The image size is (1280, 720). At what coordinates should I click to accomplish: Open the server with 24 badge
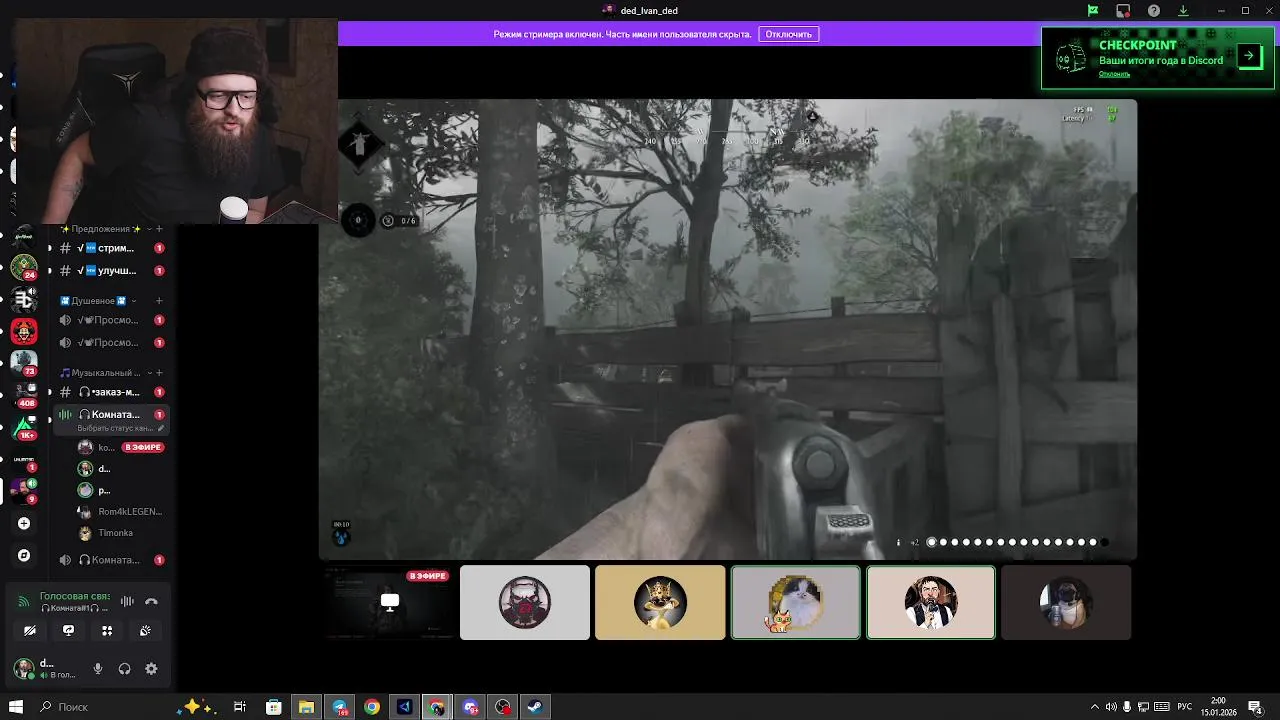[x=23, y=267]
